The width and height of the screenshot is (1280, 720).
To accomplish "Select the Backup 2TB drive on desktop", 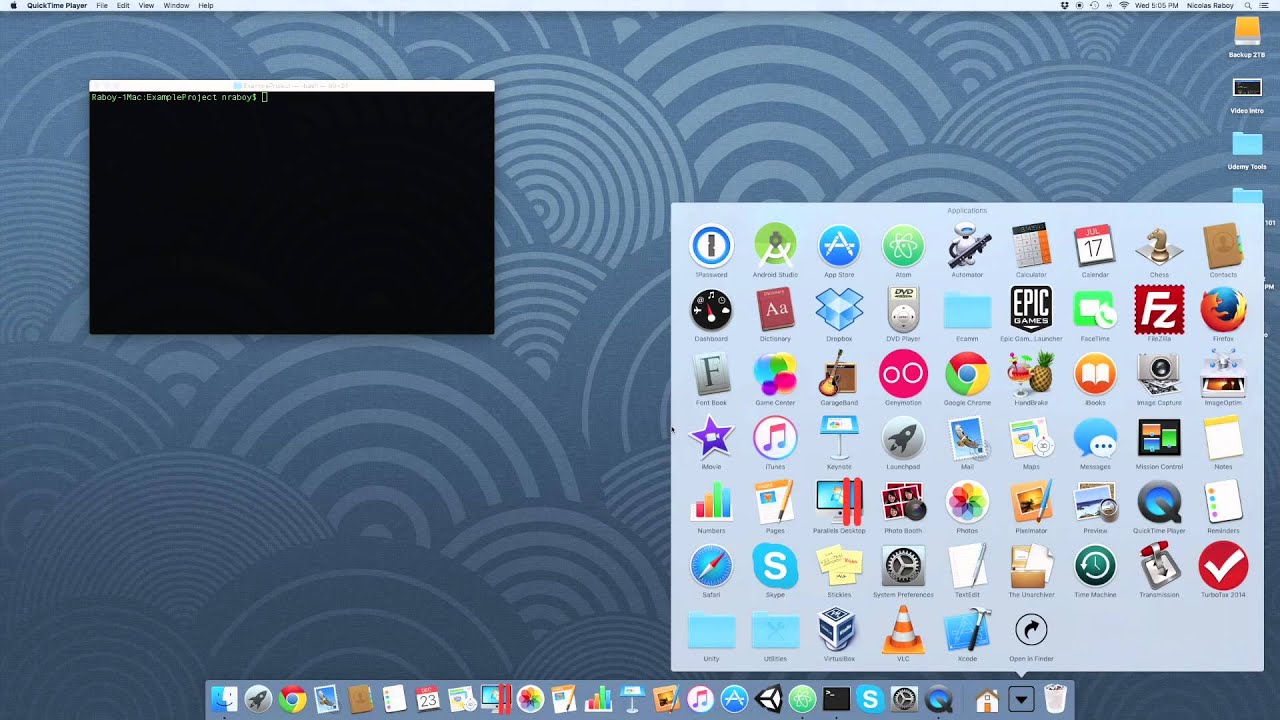I will coord(1247,37).
